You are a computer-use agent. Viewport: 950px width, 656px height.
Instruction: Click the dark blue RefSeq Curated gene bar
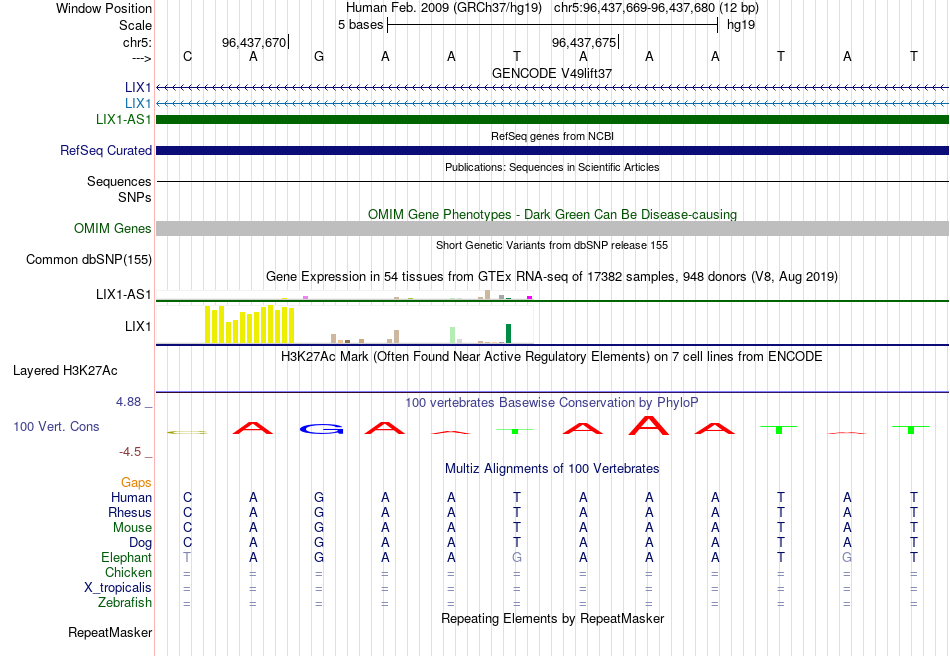(553, 150)
